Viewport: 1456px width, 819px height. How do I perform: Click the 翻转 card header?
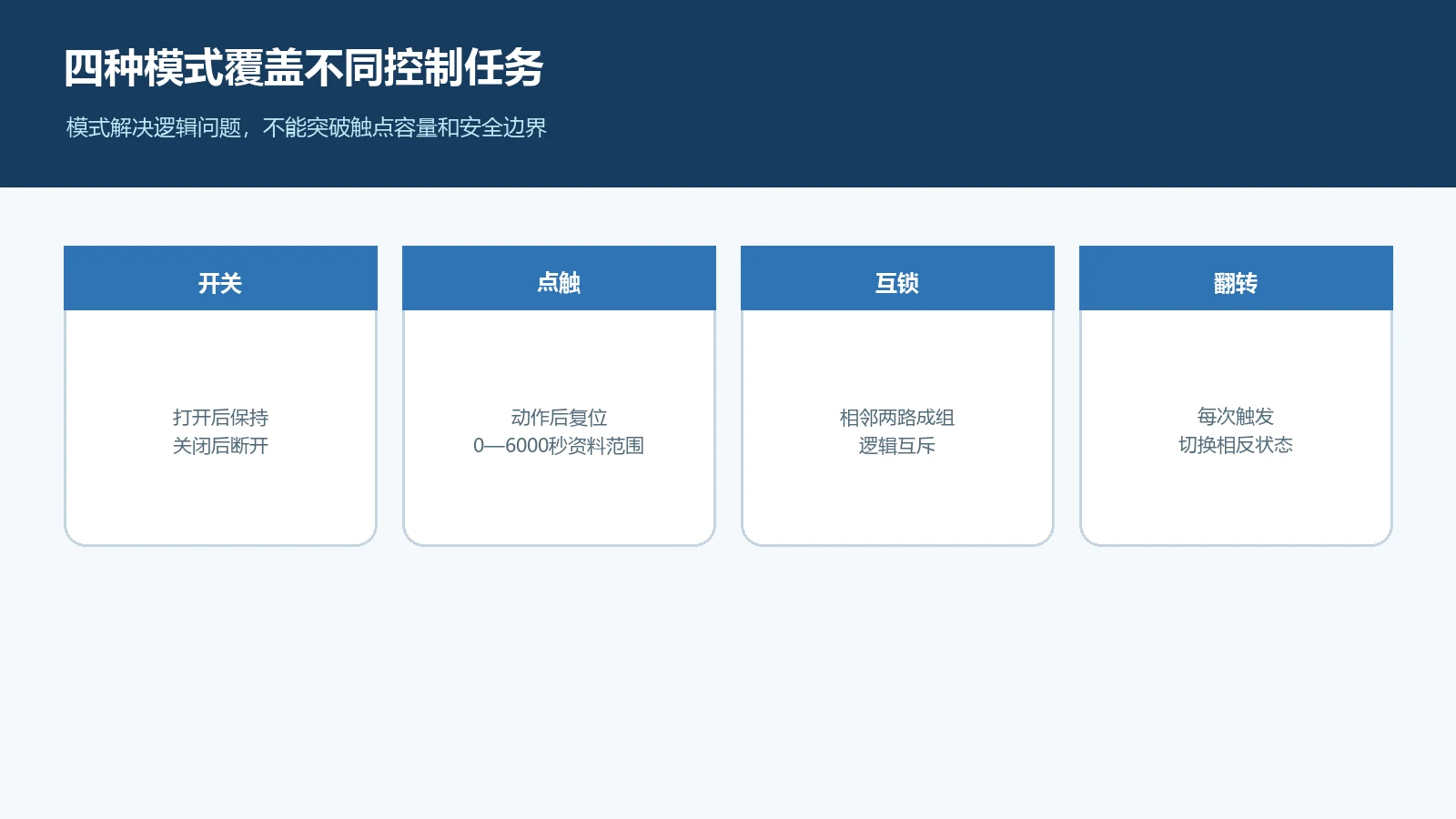(x=1236, y=278)
